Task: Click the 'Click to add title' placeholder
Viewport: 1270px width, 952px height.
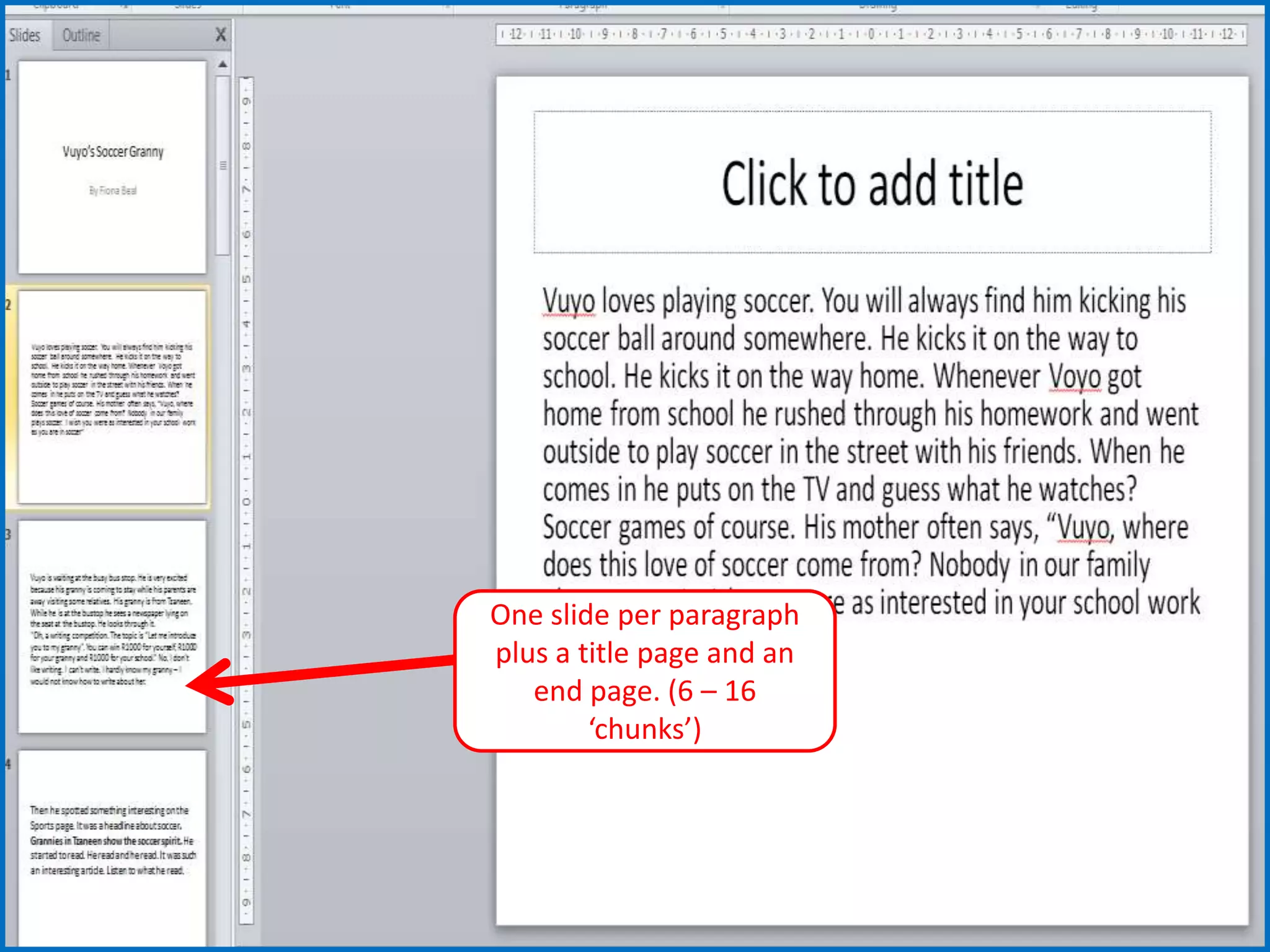Action: tap(872, 182)
